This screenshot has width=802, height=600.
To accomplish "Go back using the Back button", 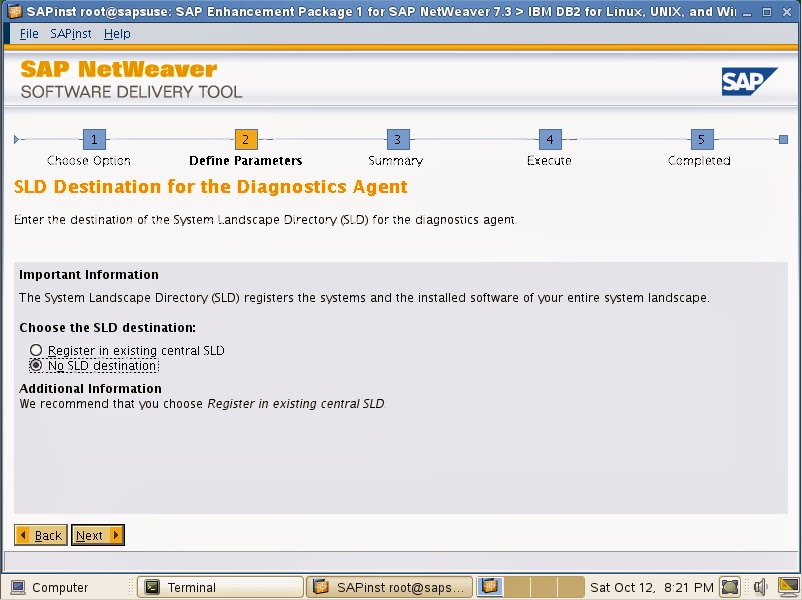I will (x=40, y=535).
